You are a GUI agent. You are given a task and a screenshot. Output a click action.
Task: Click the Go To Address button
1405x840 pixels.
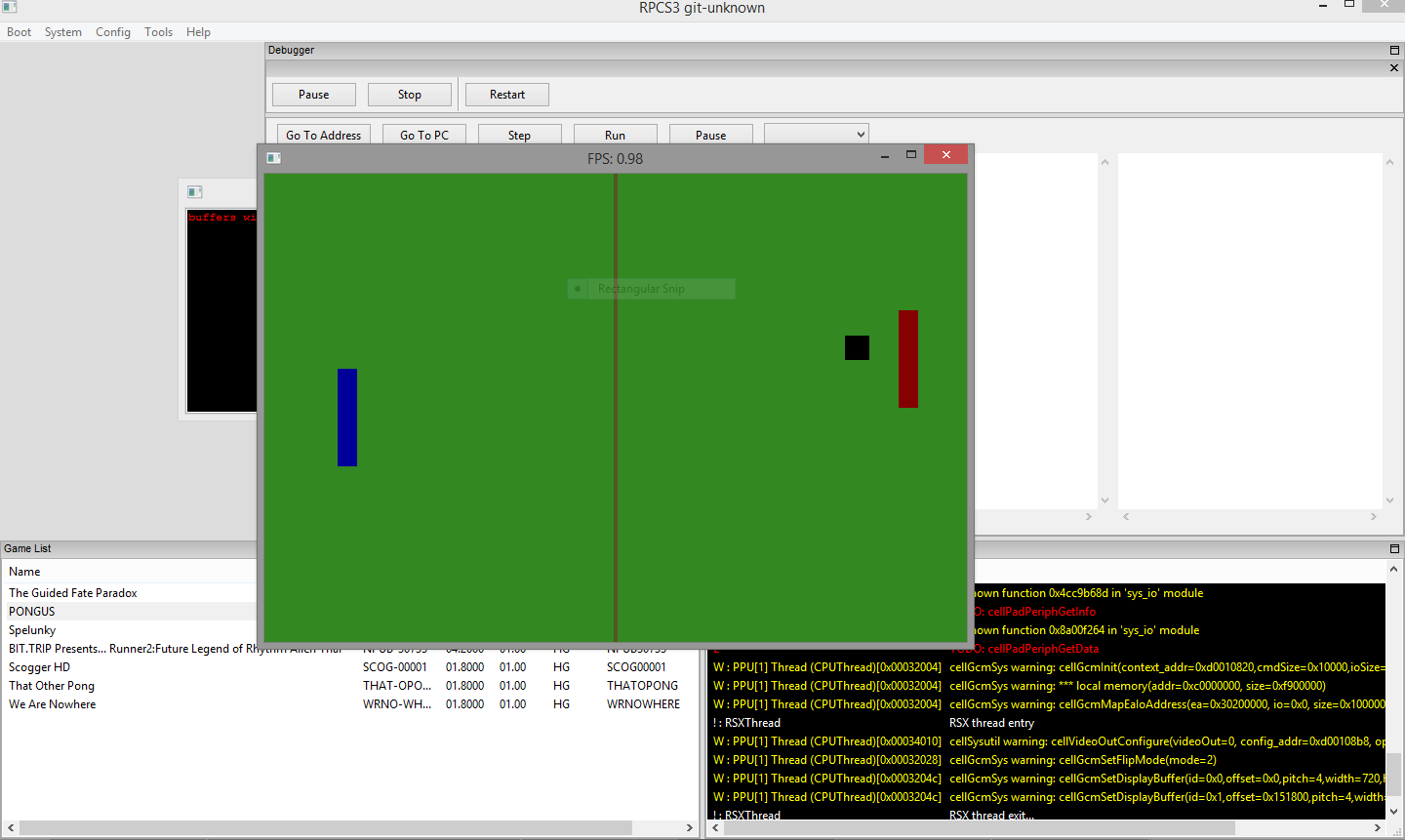click(x=323, y=136)
